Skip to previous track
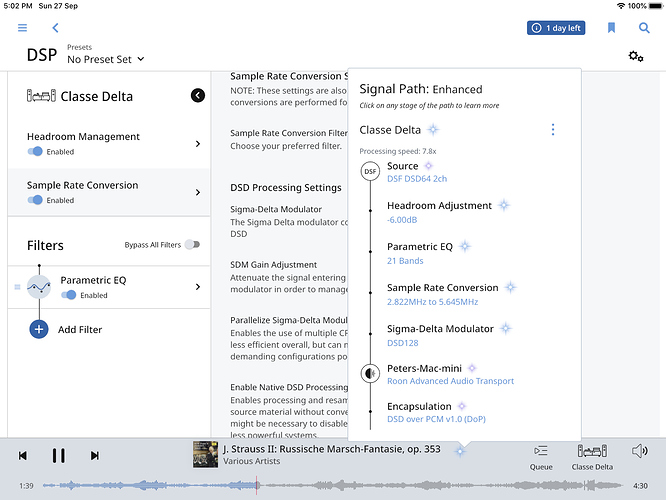Image resolution: width=666 pixels, height=500 pixels. 23,455
